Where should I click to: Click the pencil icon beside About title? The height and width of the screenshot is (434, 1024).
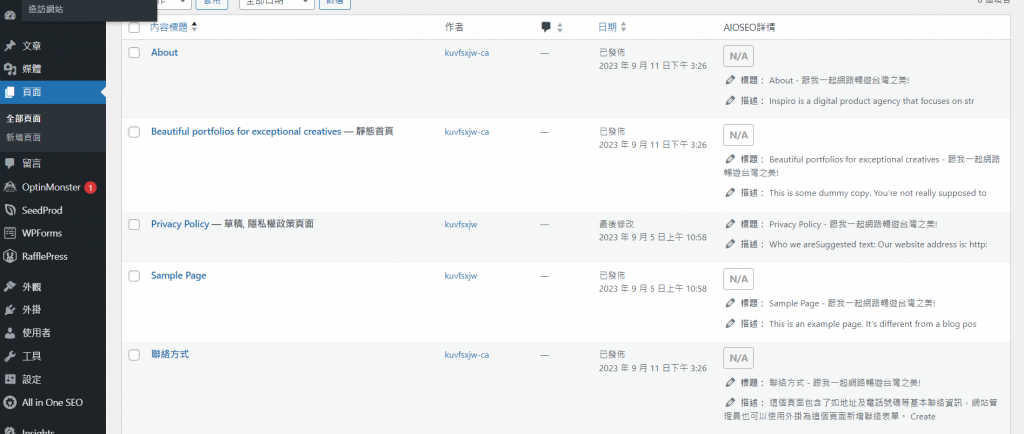(730, 80)
